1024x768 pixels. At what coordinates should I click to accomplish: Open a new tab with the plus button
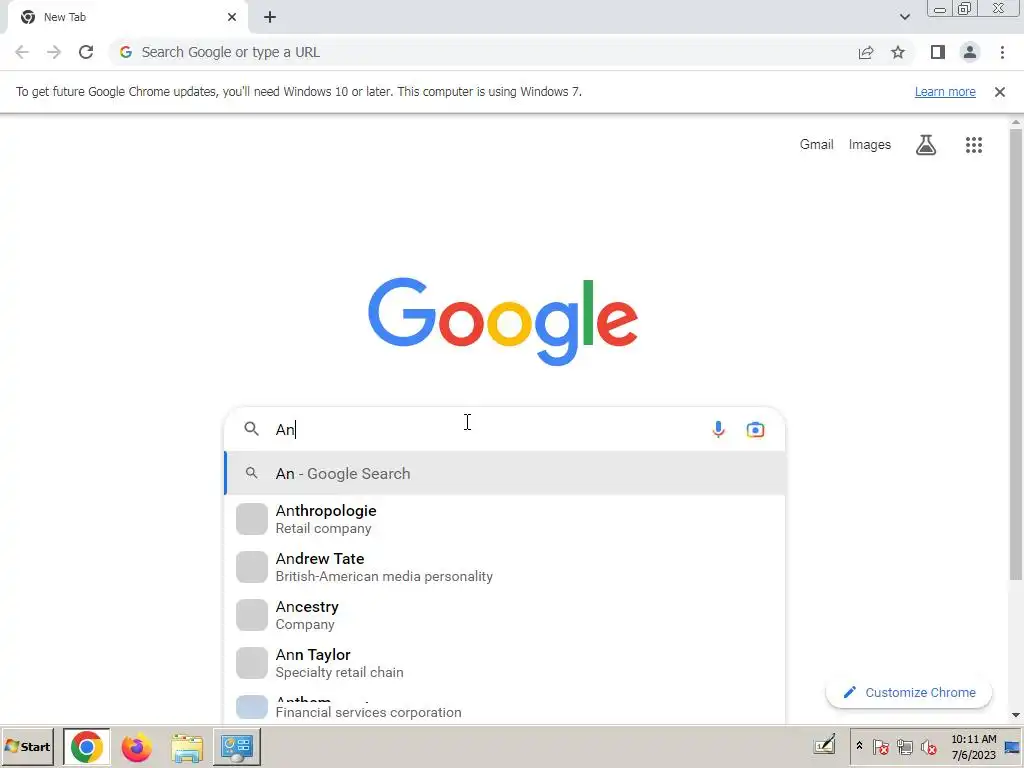pyautogui.click(x=270, y=17)
